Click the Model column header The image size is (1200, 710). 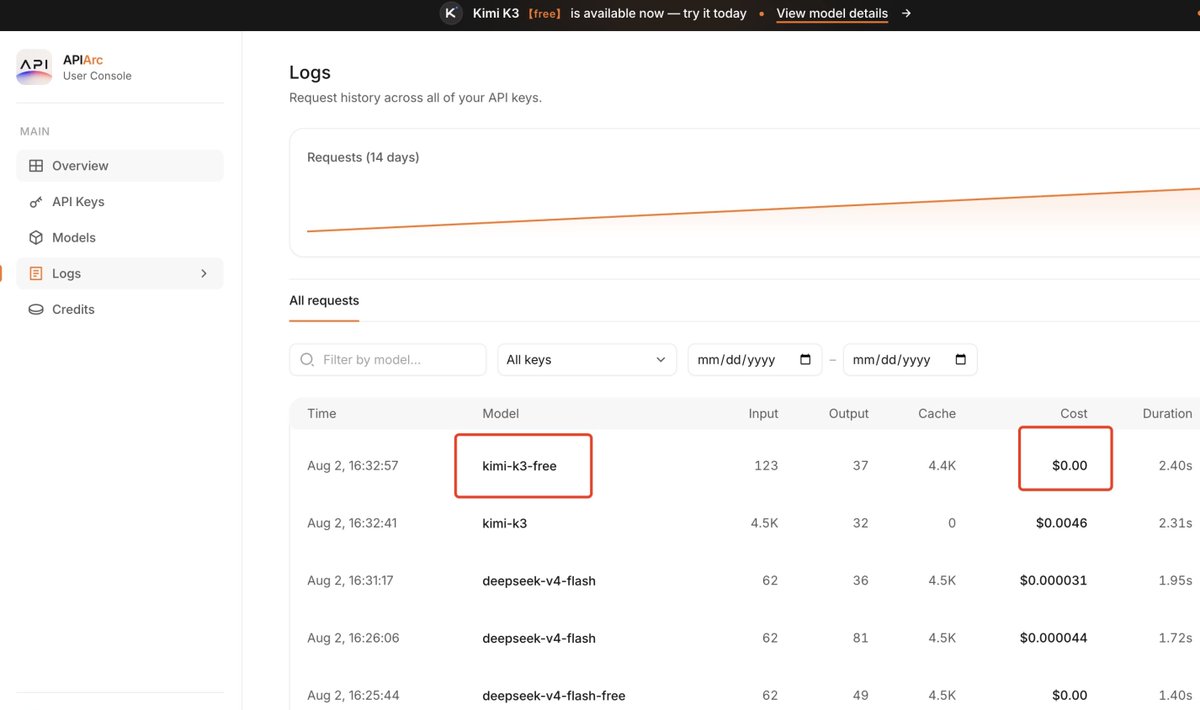pyautogui.click(x=501, y=414)
